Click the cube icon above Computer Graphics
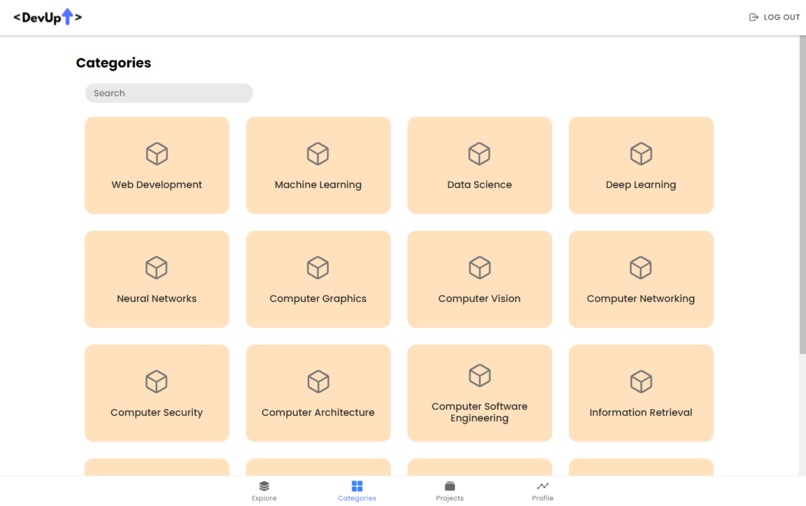Viewport: 806px width, 506px height. click(x=318, y=267)
